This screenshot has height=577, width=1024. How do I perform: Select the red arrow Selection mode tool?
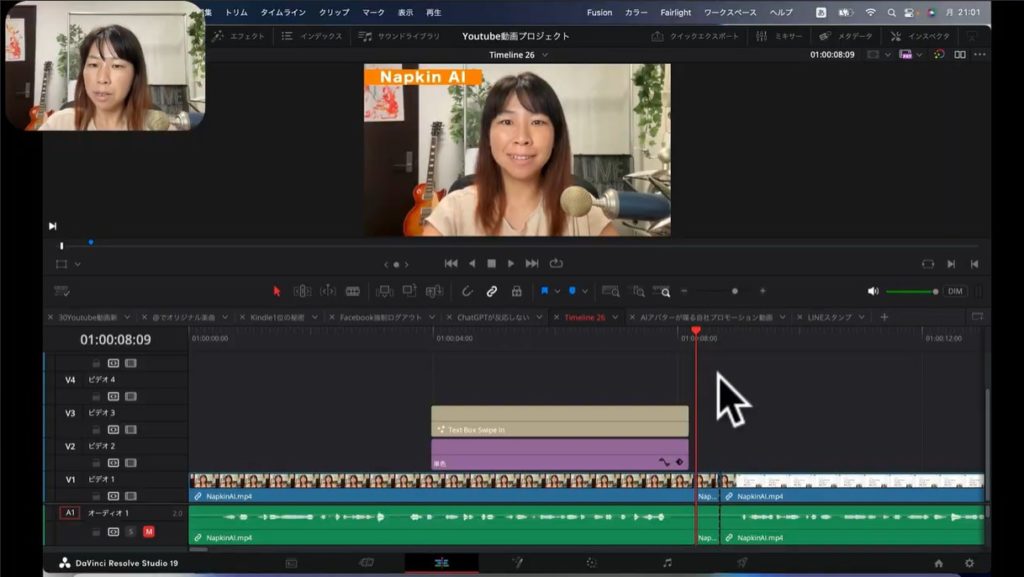pos(277,291)
